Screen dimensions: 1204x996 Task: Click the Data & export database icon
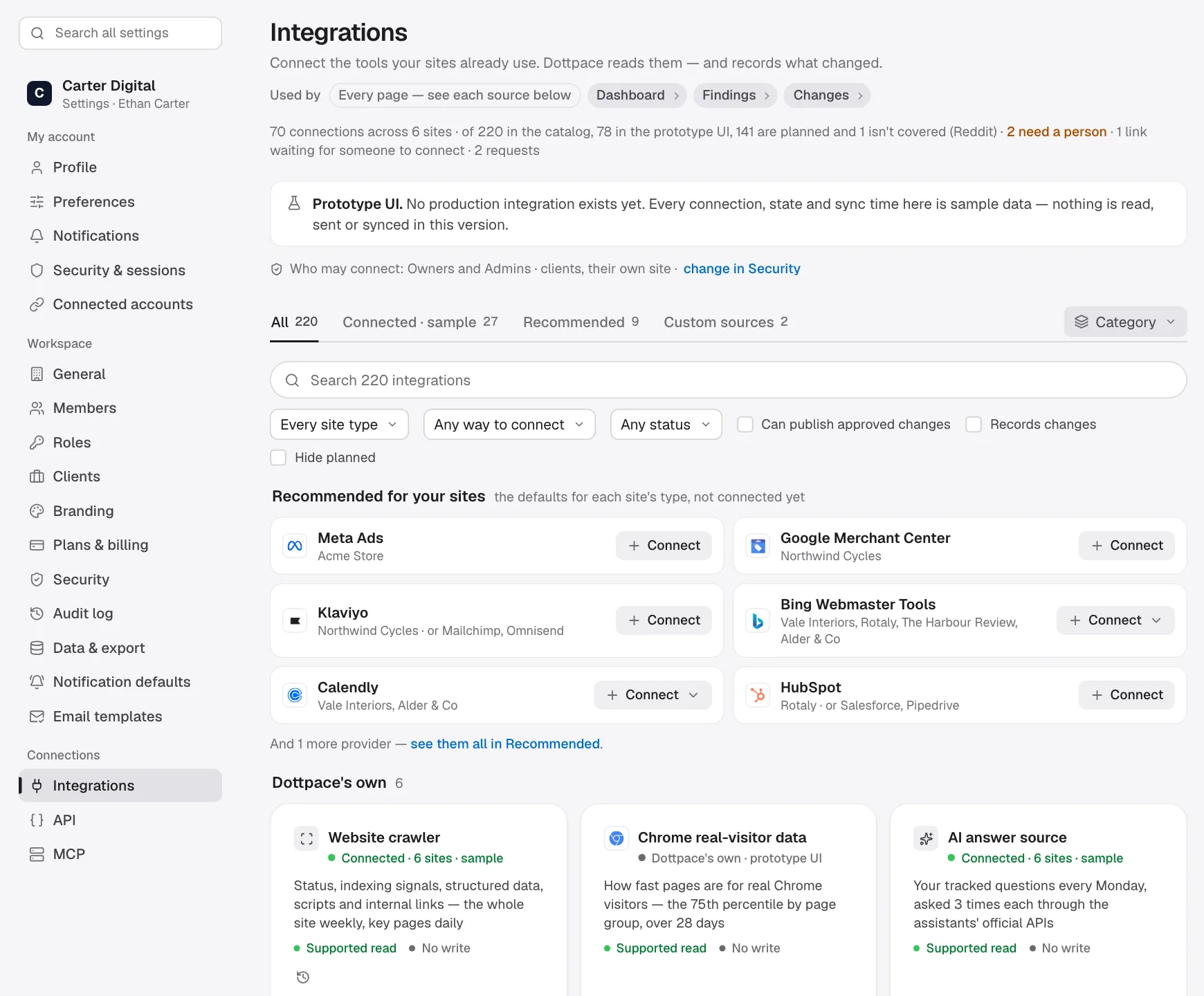pos(37,648)
